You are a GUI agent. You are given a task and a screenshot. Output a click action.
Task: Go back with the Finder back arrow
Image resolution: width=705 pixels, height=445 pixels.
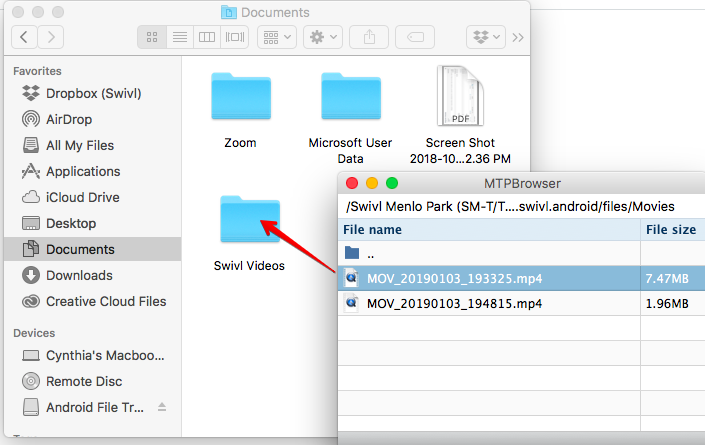(x=24, y=37)
